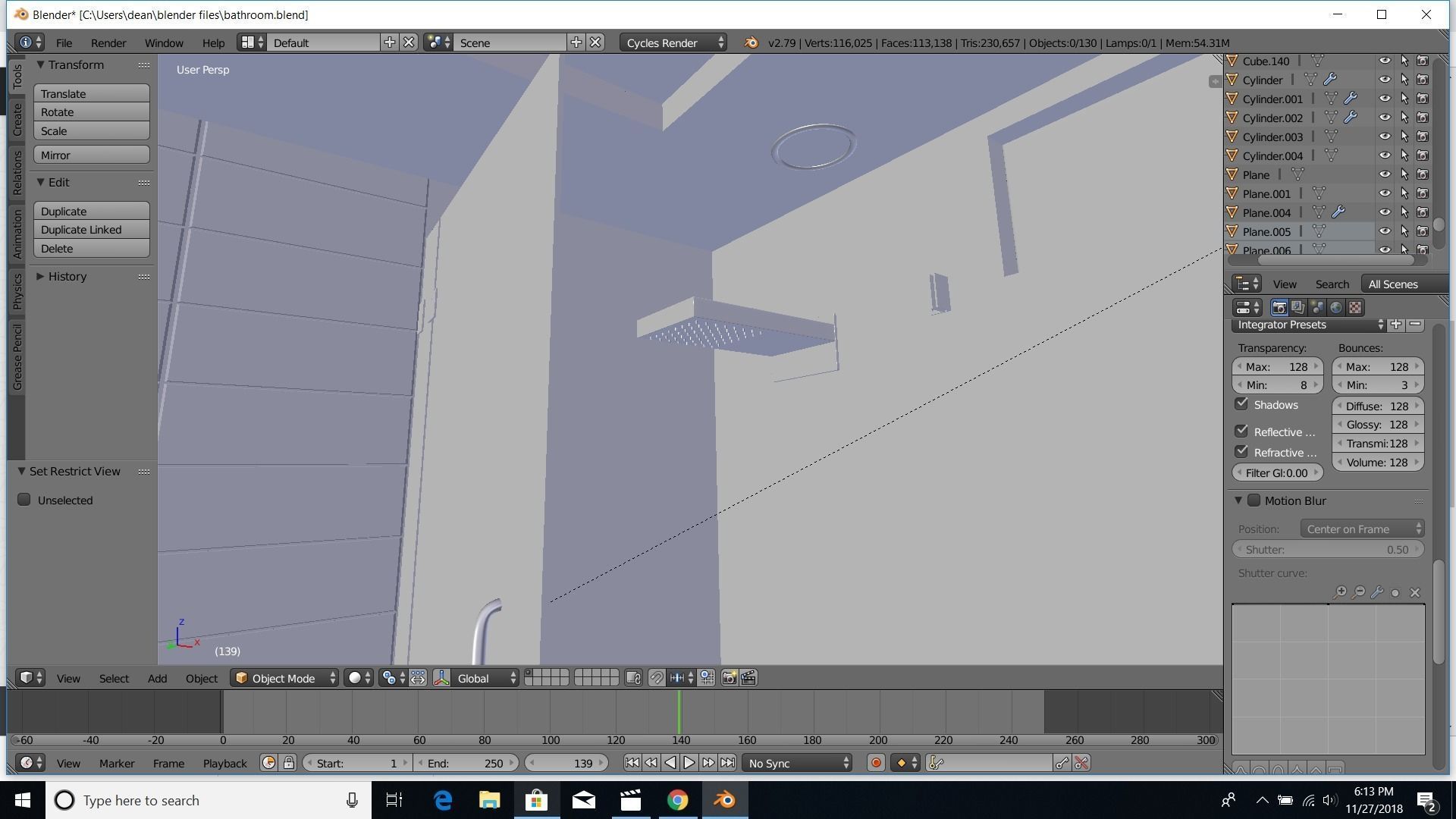Open the 3D view Add menu
This screenshot has width=1456, height=819.
coord(157,679)
